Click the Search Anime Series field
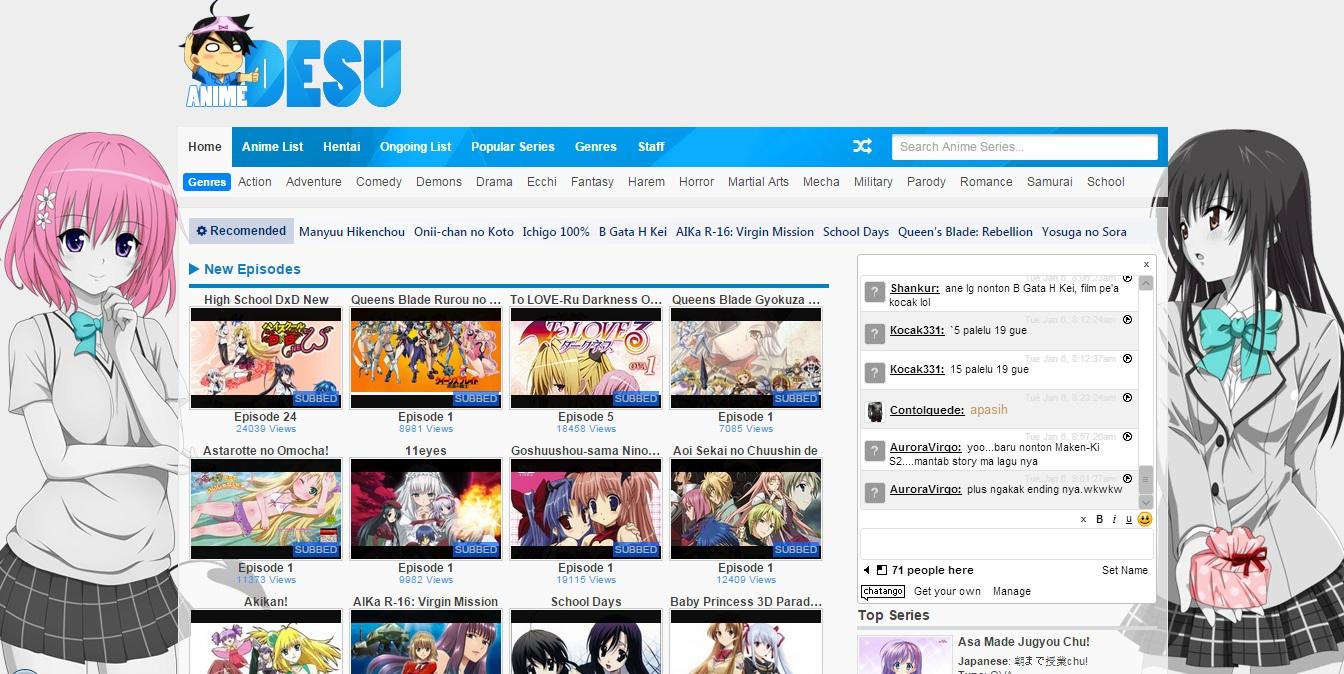Viewport: 1344px width, 674px height. point(1024,147)
